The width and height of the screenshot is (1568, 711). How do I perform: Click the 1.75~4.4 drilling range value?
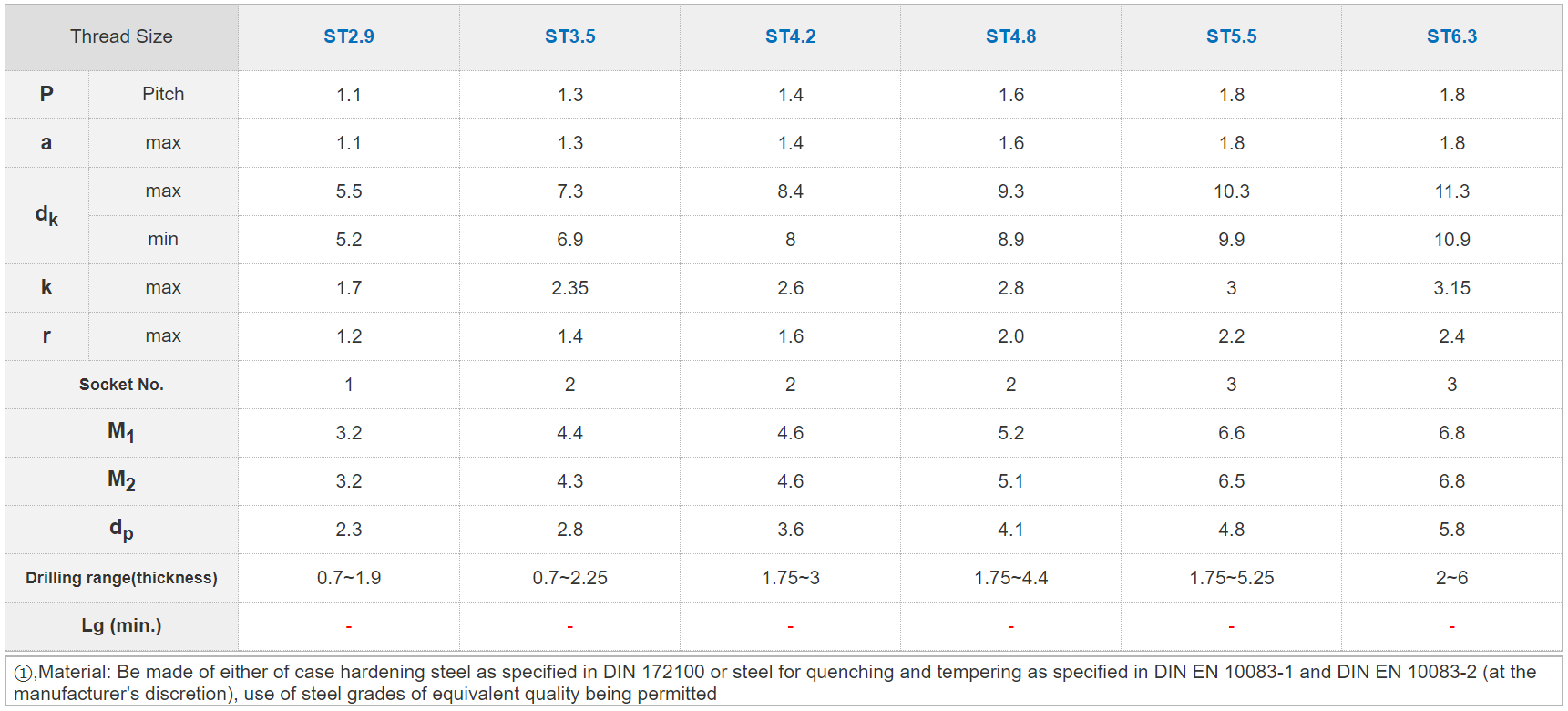(1011, 578)
